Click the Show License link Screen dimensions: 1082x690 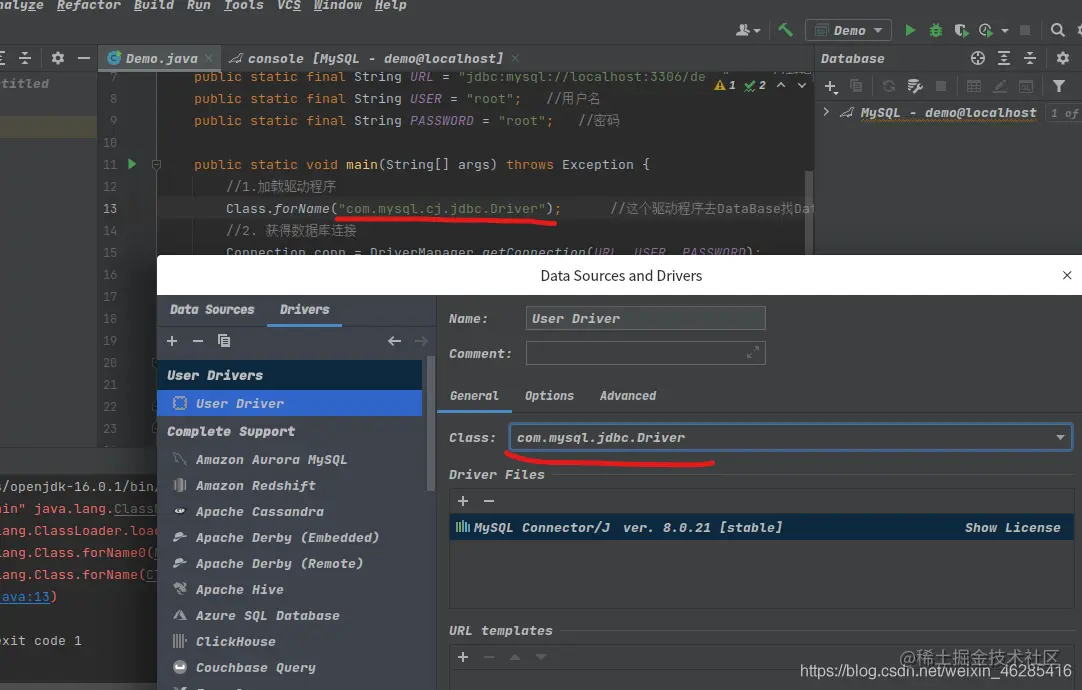pos(1012,527)
